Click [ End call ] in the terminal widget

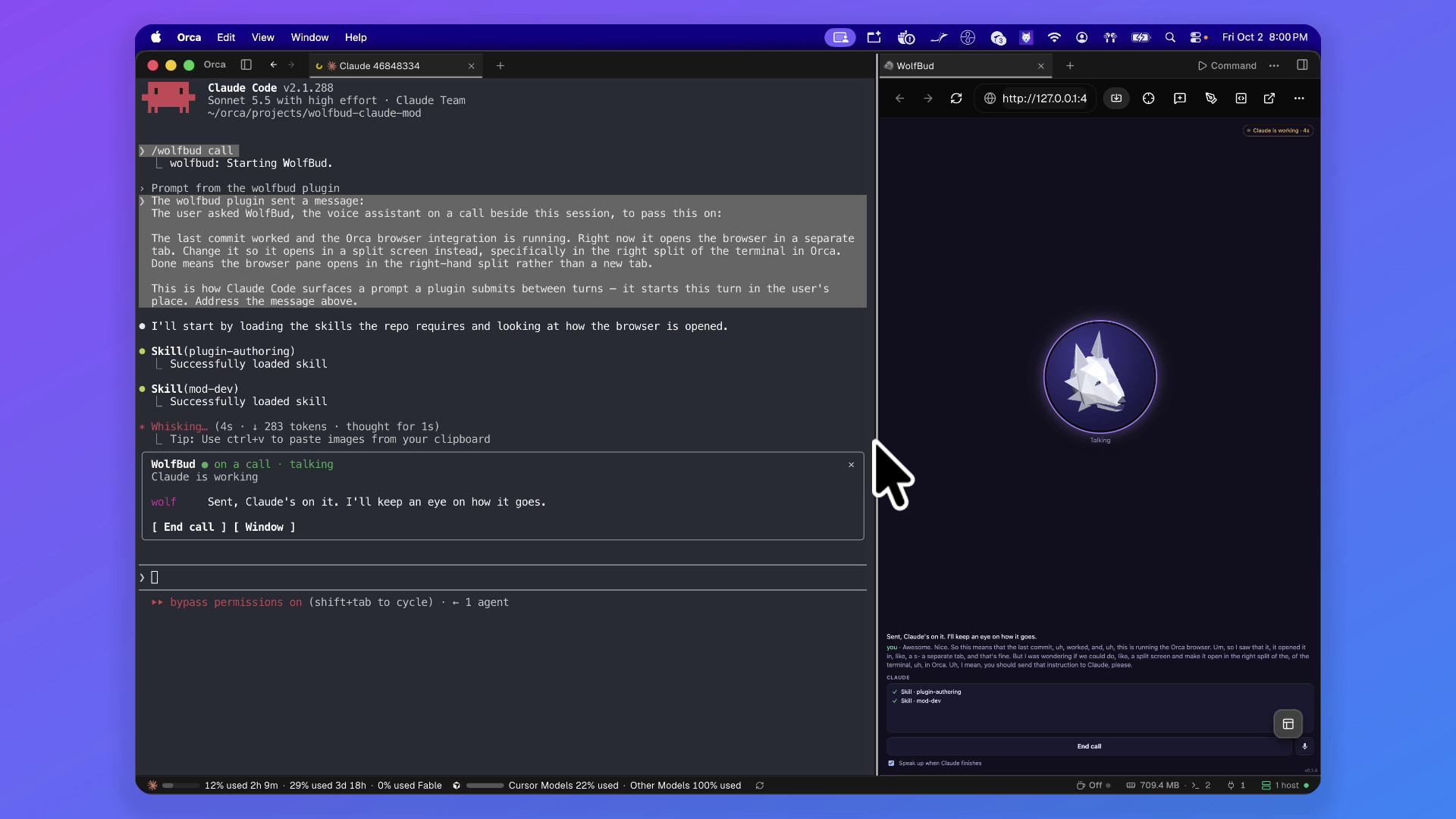[x=189, y=527]
